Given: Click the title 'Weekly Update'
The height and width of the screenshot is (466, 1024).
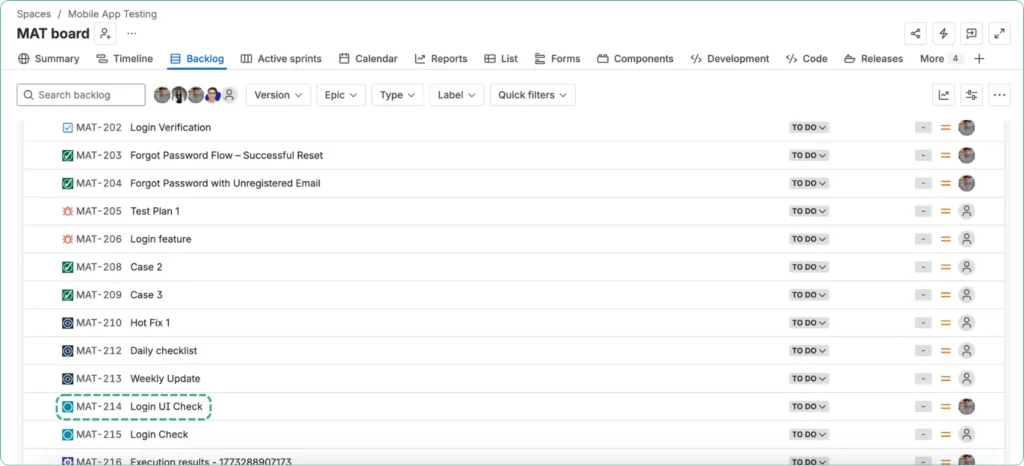Looking at the screenshot, I should [x=165, y=379].
